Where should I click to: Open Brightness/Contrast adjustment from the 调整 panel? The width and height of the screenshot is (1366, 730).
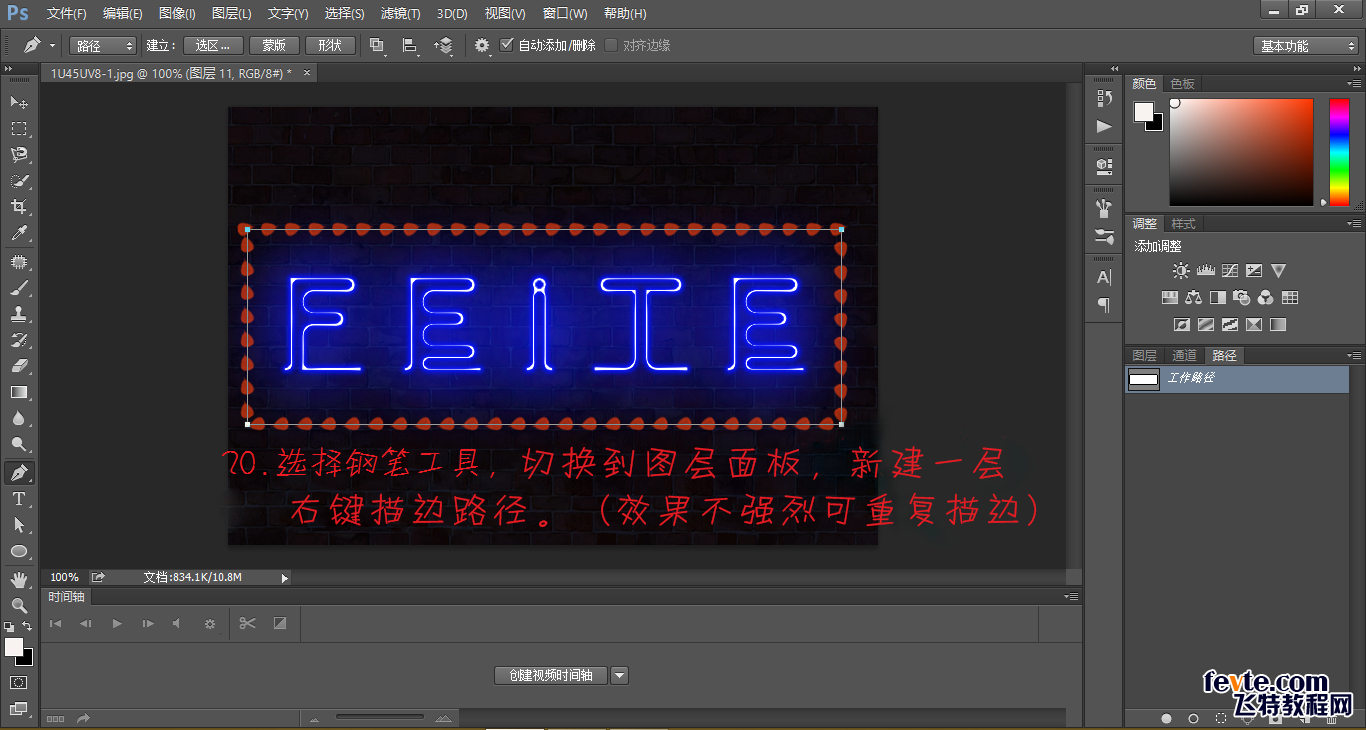(x=1180, y=270)
